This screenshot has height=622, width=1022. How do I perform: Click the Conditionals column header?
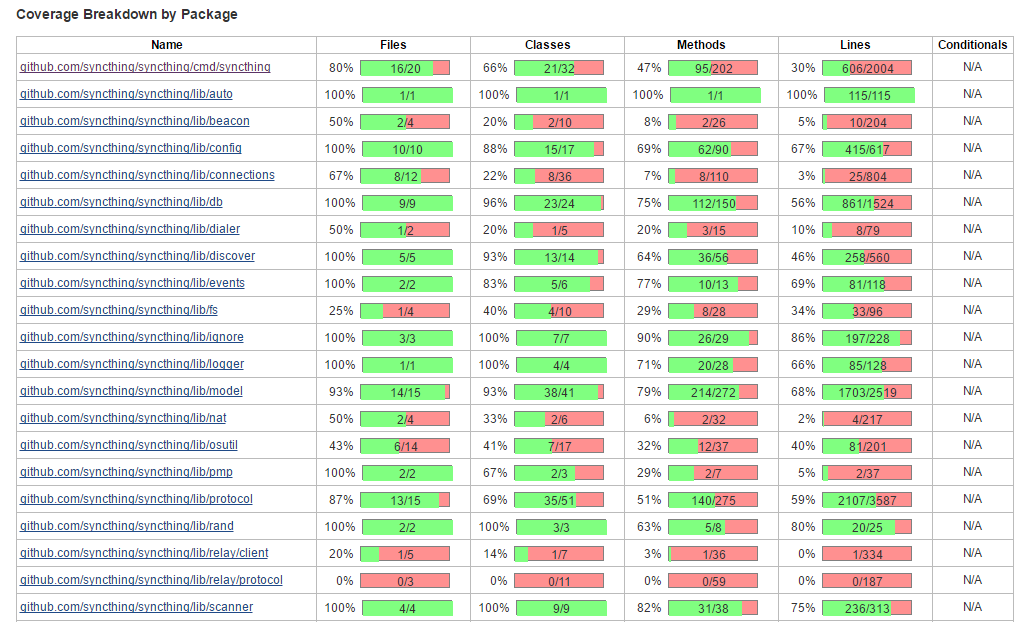pyautogui.click(x=972, y=45)
